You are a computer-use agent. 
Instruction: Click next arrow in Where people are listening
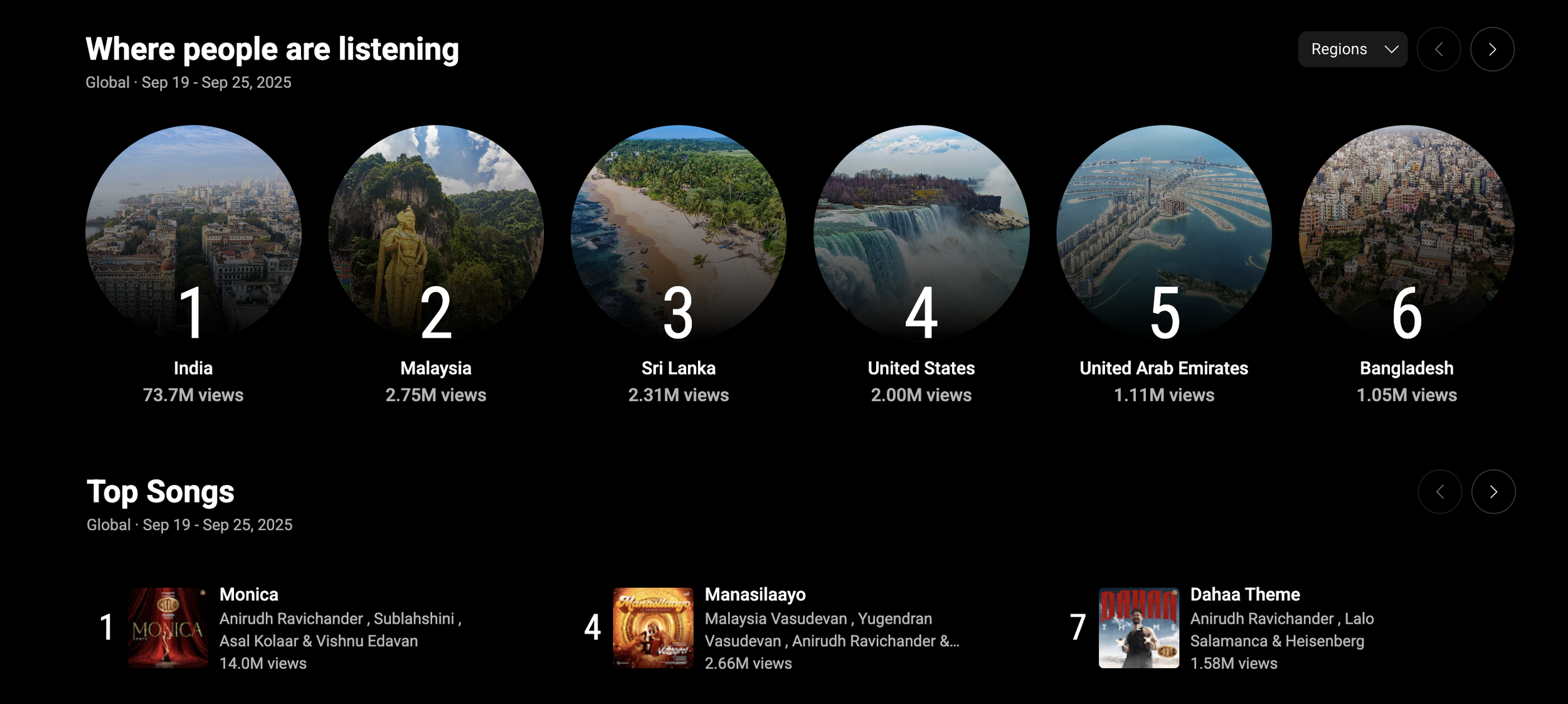tap(1492, 49)
